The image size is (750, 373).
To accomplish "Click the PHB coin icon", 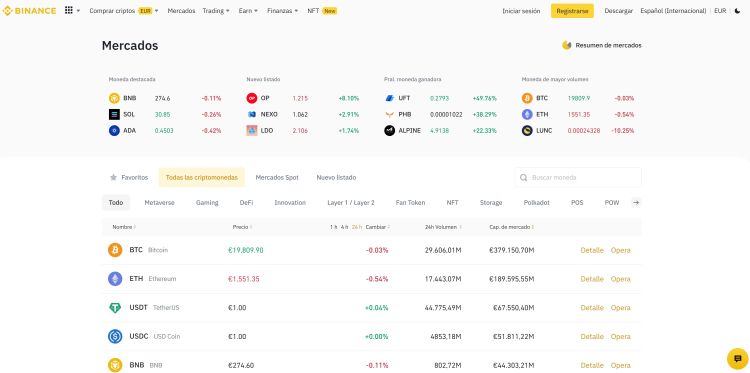I will tap(389, 114).
